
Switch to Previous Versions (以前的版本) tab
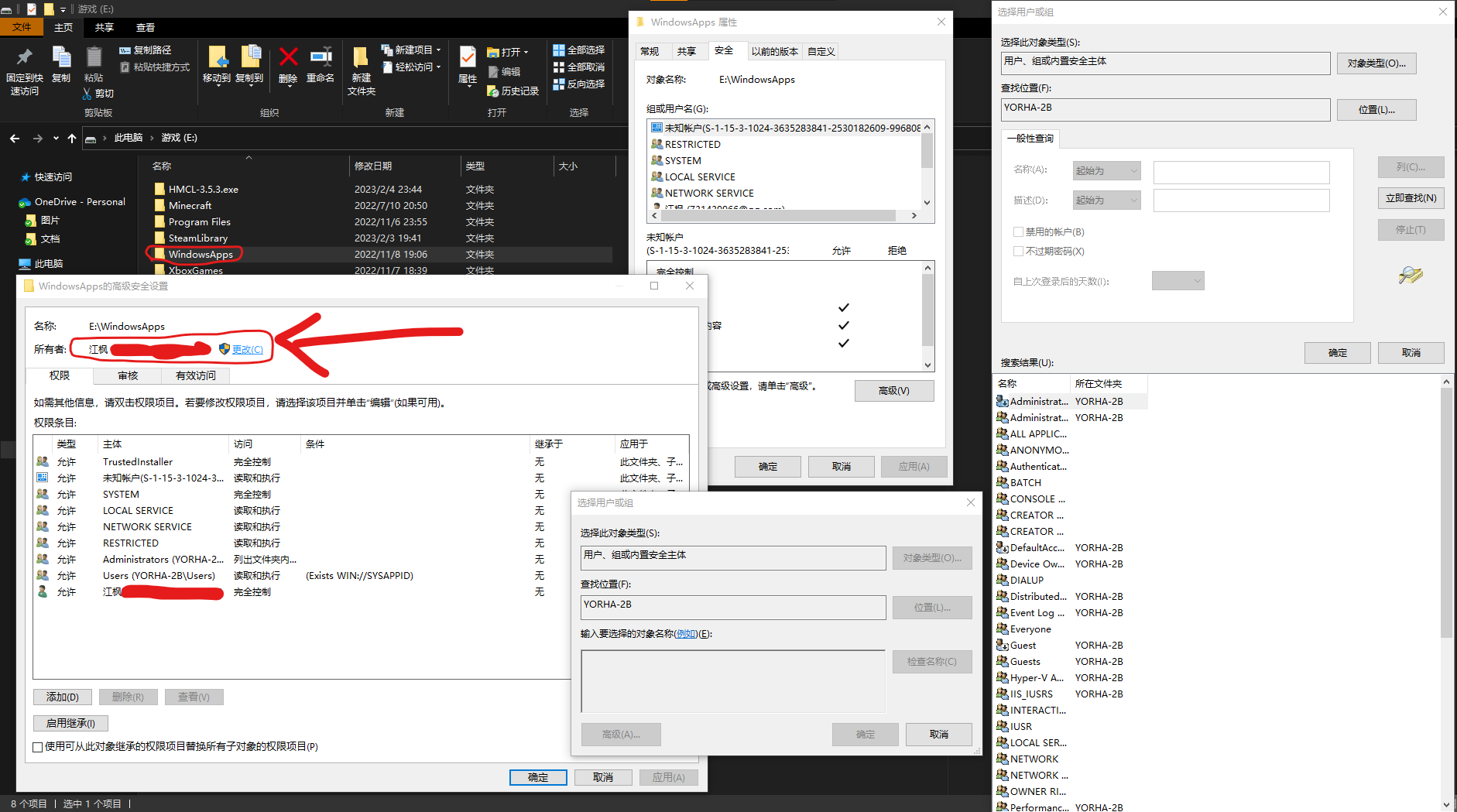tap(774, 51)
